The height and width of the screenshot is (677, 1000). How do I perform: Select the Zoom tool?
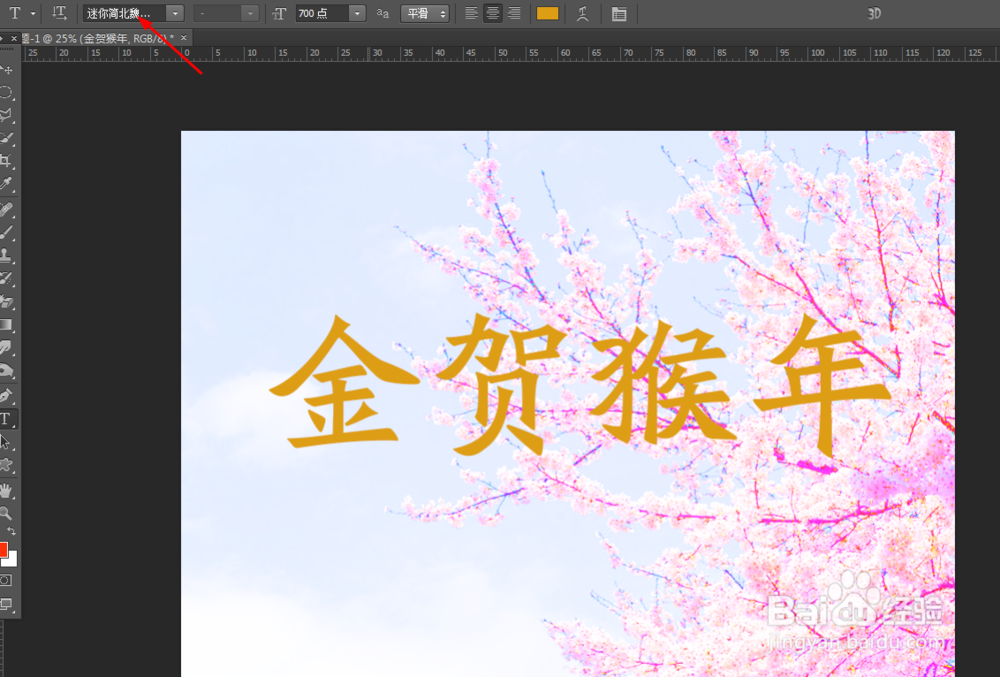click(x=8, y=513)
